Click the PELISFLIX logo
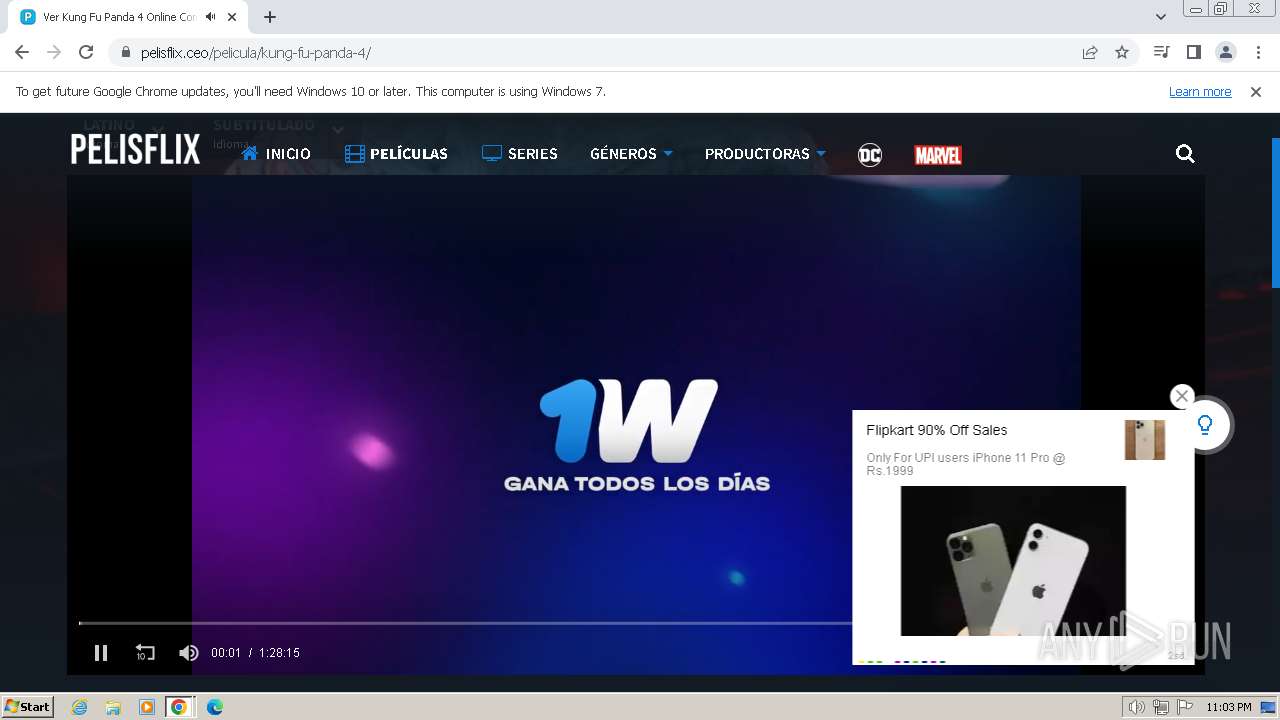This screenshot has width=1280, height=720. point(135,149)
